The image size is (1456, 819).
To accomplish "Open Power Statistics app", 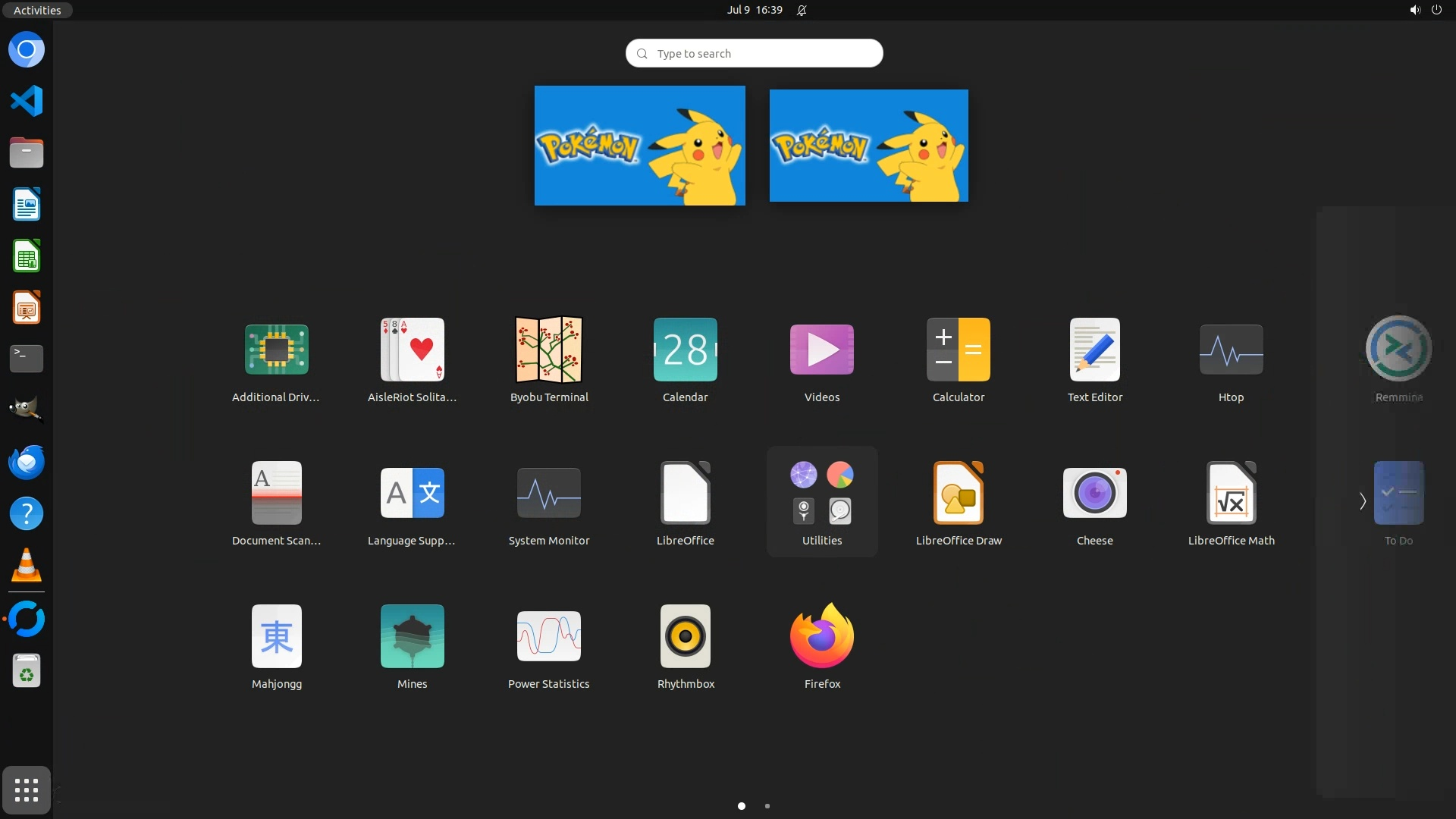I will [548, 636].
